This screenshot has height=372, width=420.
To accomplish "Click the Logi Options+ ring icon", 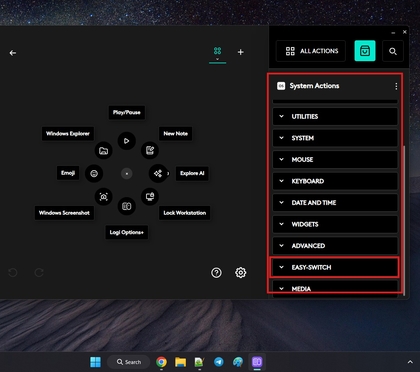I will click(x=127, y=206).
